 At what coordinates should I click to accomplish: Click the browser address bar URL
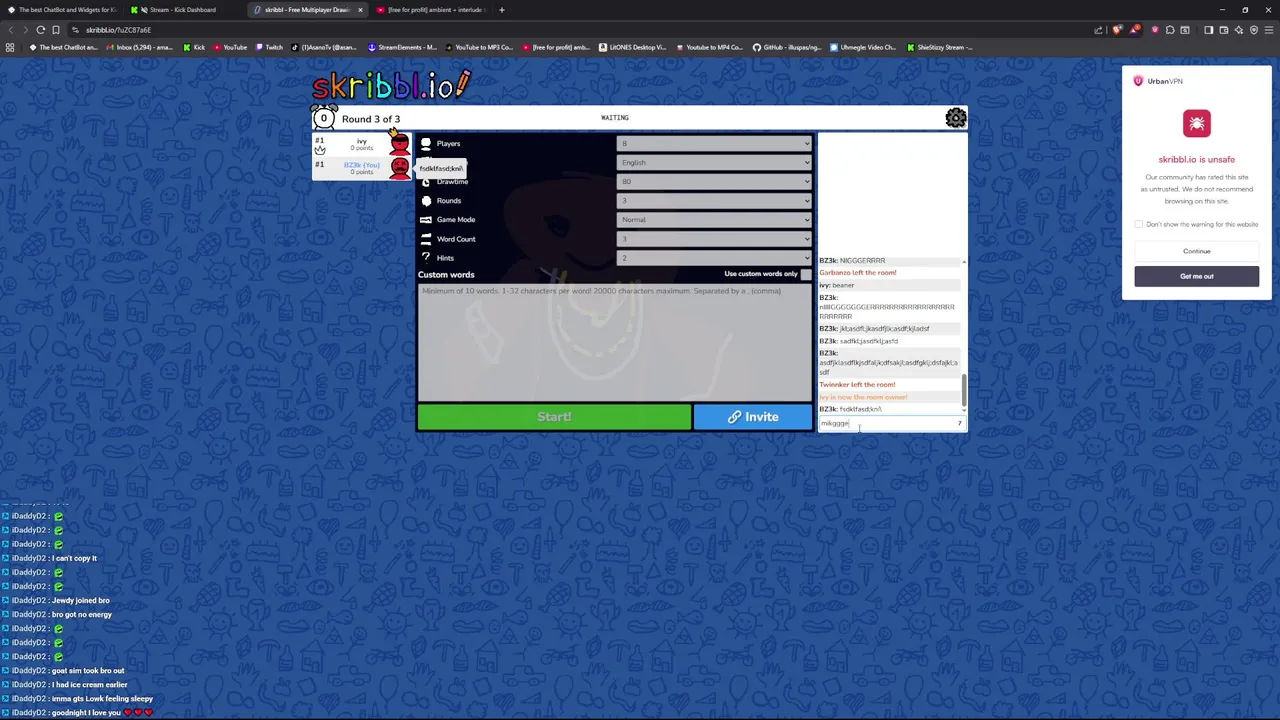pyautogui.click(x=118, y=30)
